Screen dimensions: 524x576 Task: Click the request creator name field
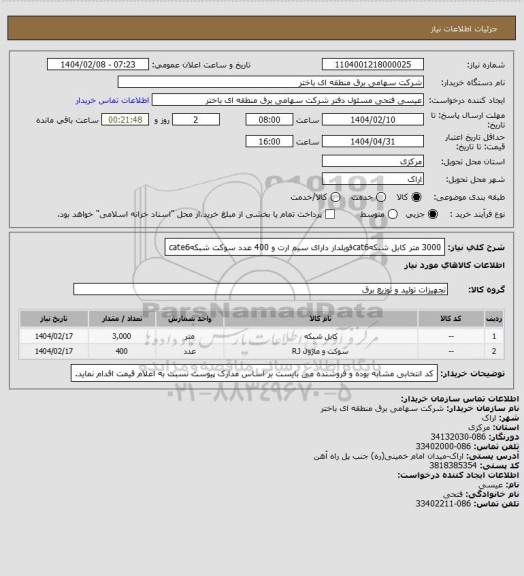click(288, 100)
